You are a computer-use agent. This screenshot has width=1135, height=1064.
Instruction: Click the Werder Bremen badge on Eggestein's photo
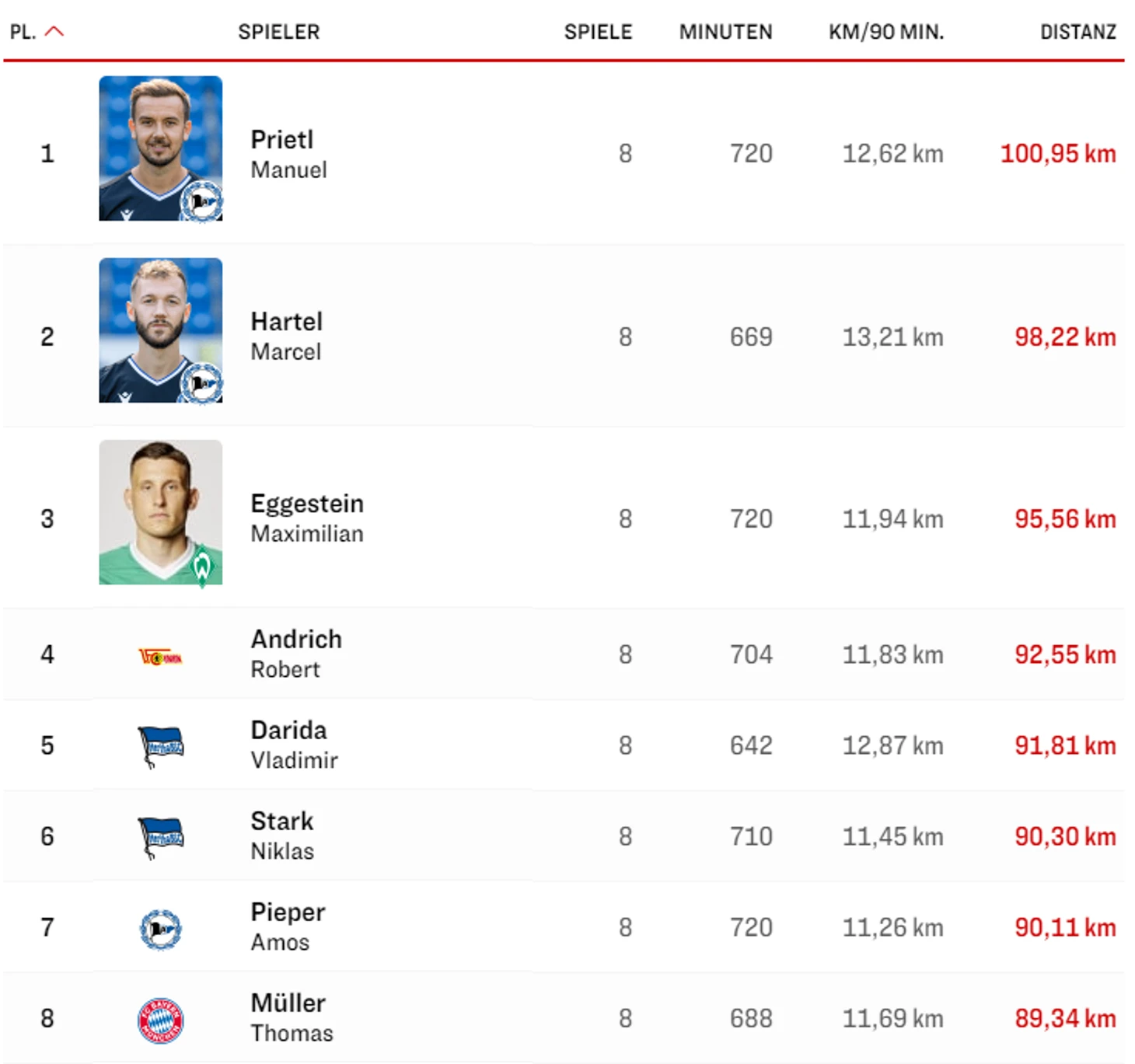(202, 567)
